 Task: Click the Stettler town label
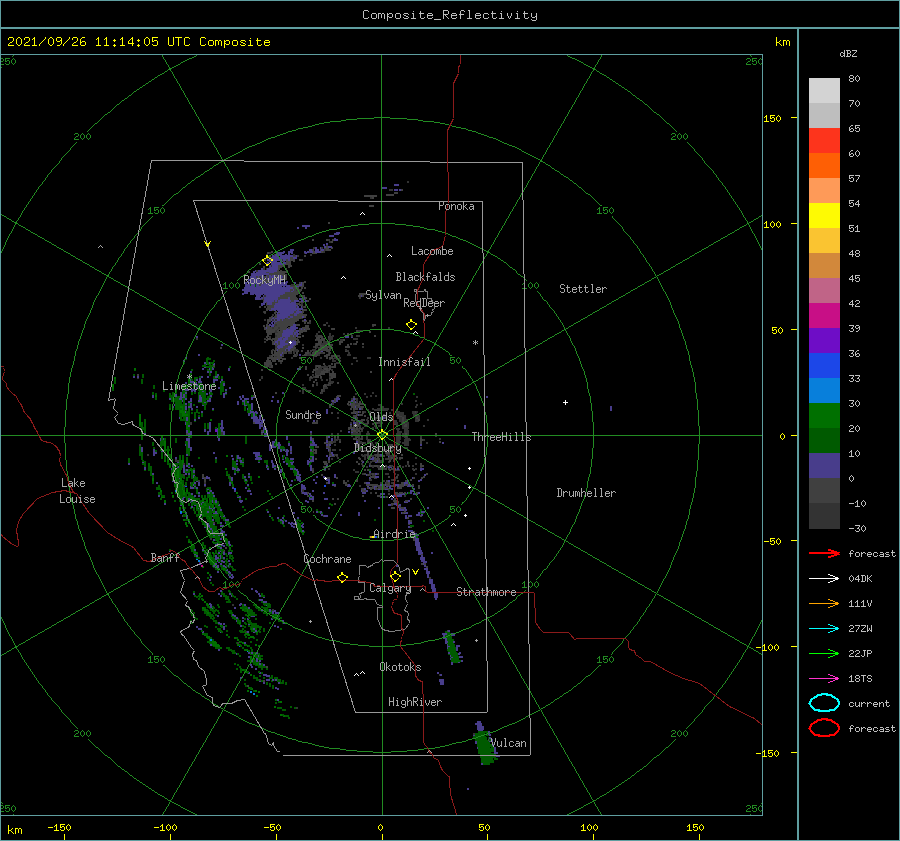click(583, 289)
